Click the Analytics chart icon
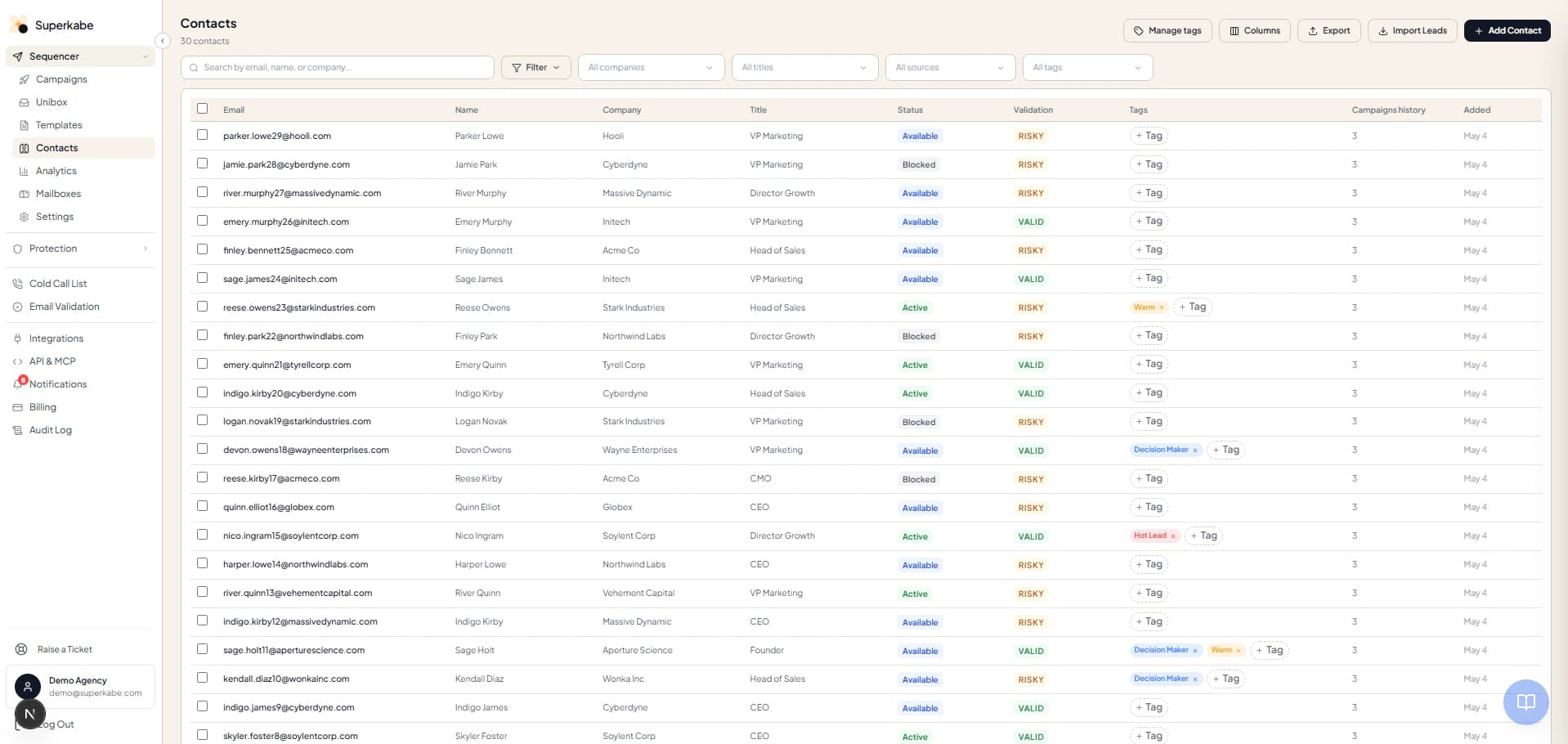Viewport: 1568px width, 744px height. [x=25, y=171]
